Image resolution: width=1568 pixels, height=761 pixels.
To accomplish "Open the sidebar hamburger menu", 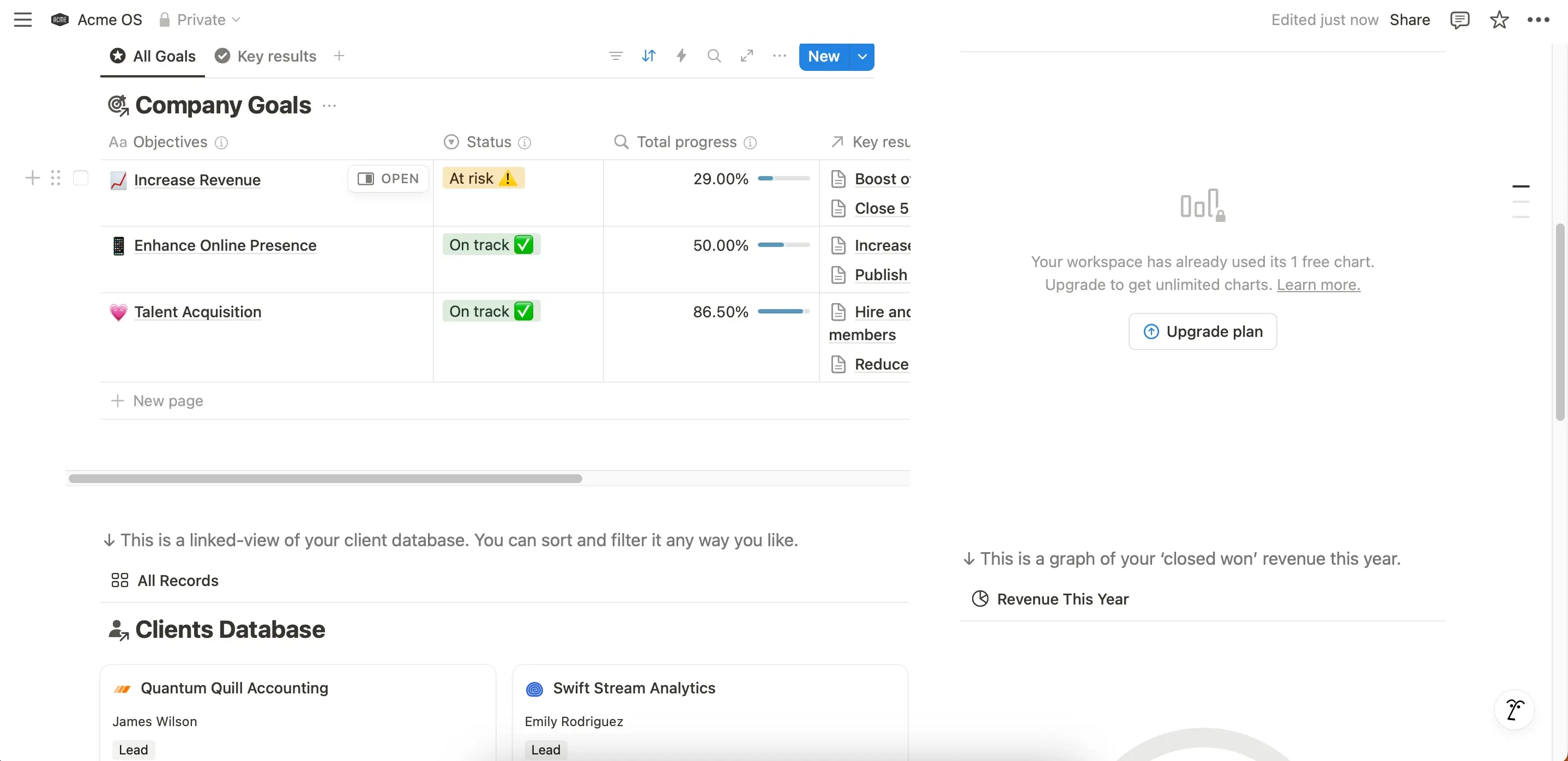I will coord(22,20).
